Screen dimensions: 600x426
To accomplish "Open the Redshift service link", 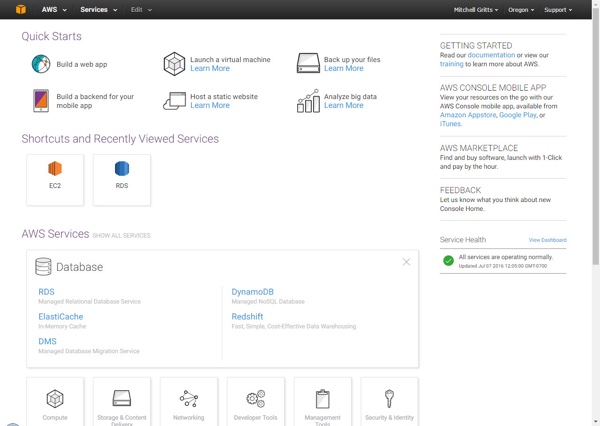I will tap(247, 317).
